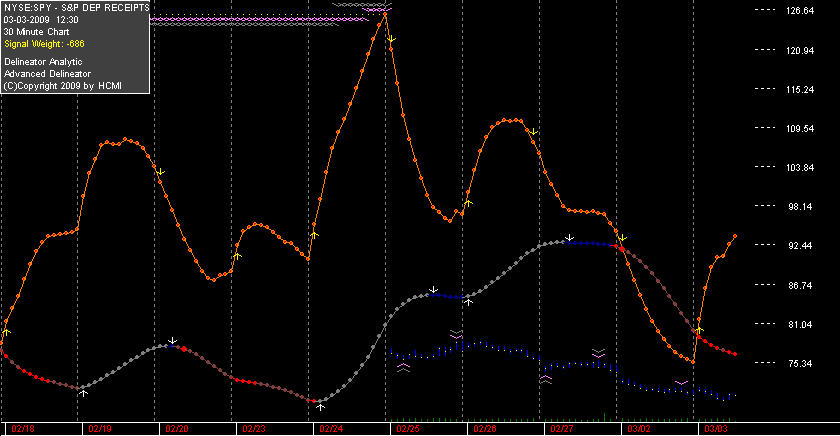Click white up arrow at 02/24 trough
This screenshot has width=840, height=436.
320,407
